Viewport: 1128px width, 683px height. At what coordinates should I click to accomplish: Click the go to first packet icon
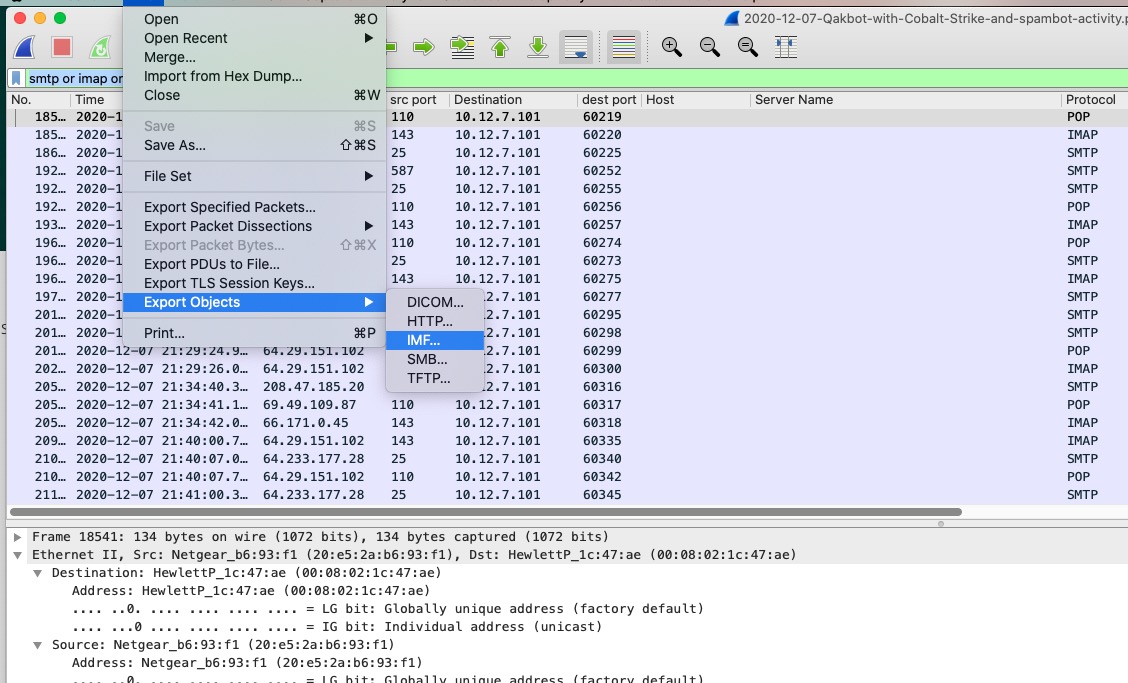500,48
